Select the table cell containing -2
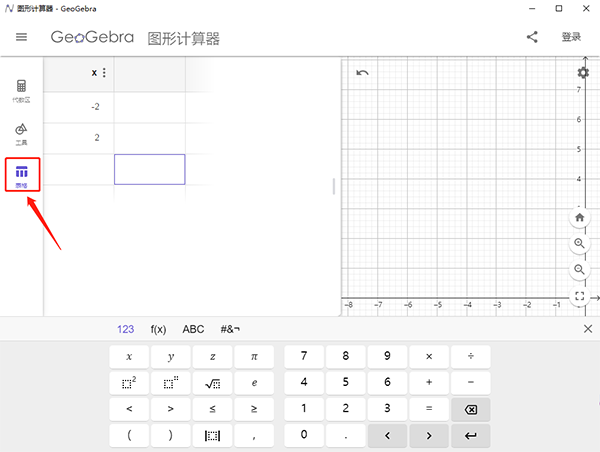 (x=79, y=107)
